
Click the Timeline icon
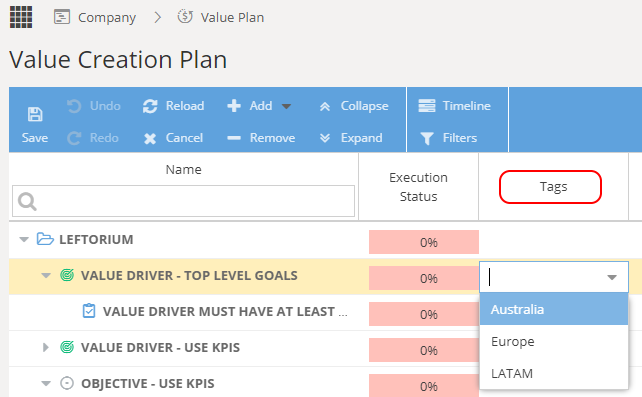coord(427,106)
